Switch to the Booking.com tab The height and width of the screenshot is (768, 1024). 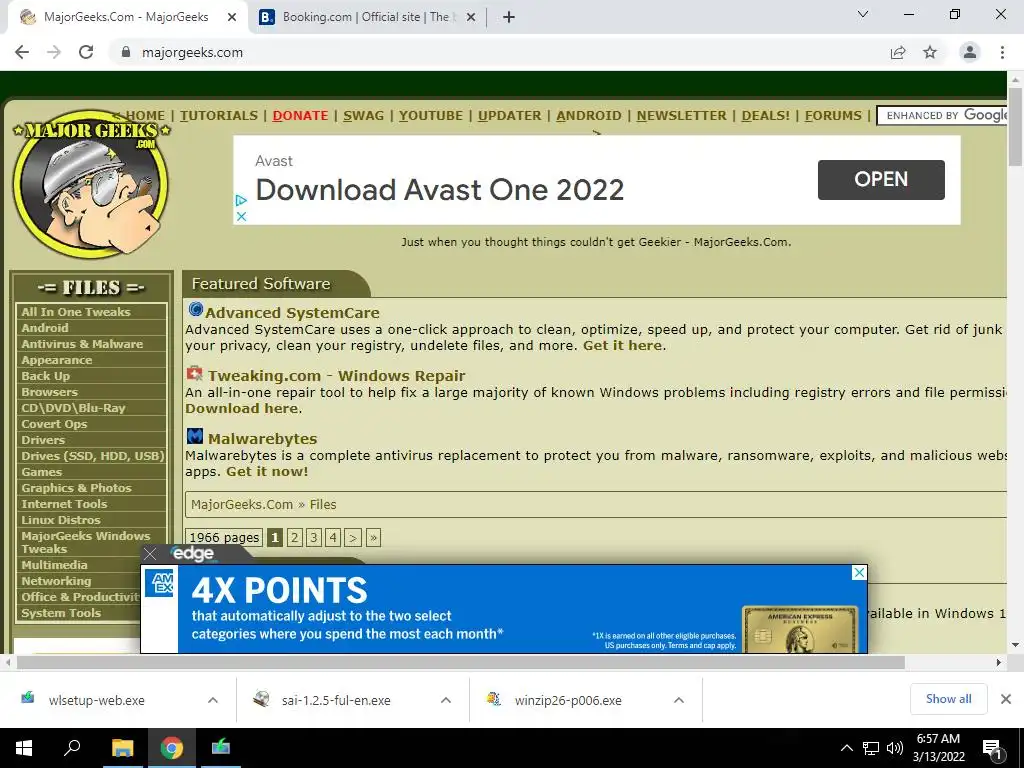[x=366, y=18]
